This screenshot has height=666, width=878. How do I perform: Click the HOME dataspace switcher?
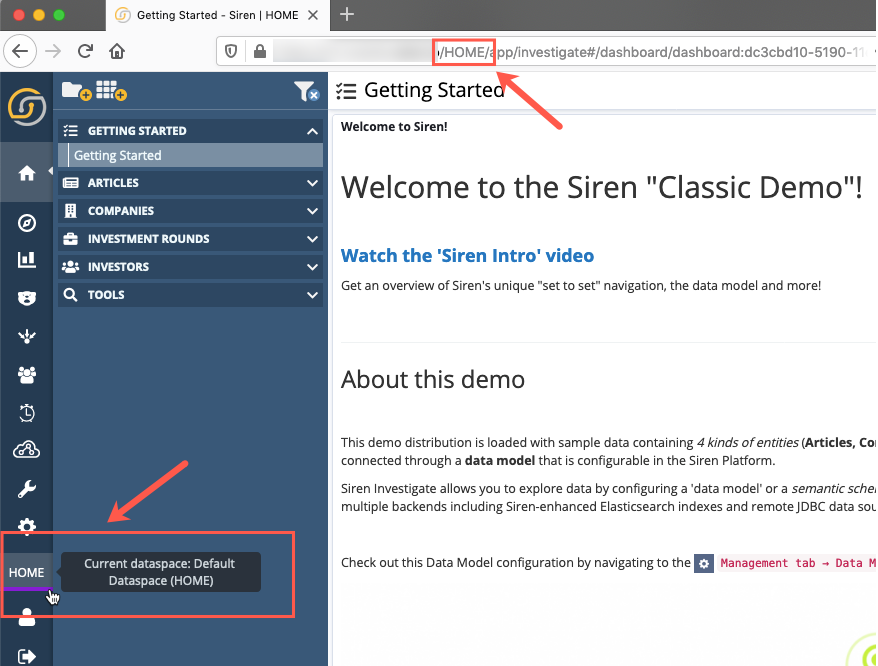[26, 572]
